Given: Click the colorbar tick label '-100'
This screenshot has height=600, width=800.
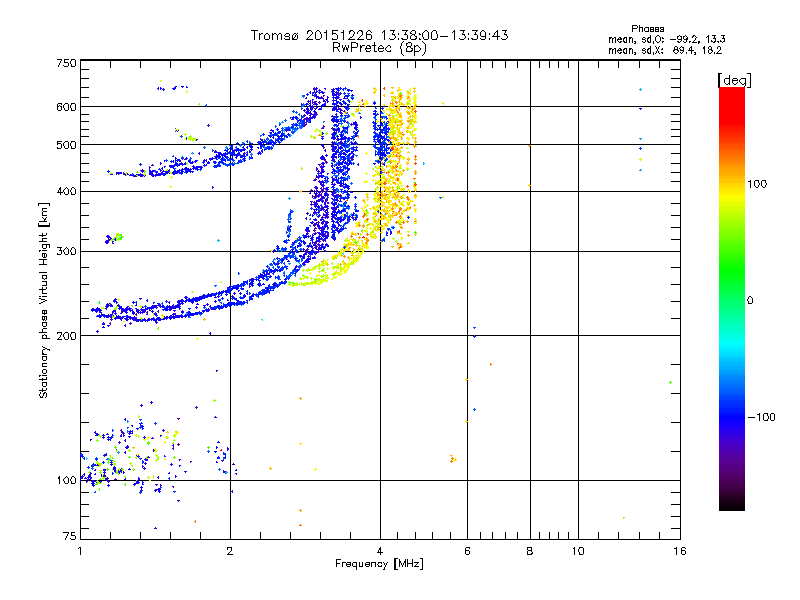Looking at the screenshot, I should pyautogui.click(x=762, y=417).
